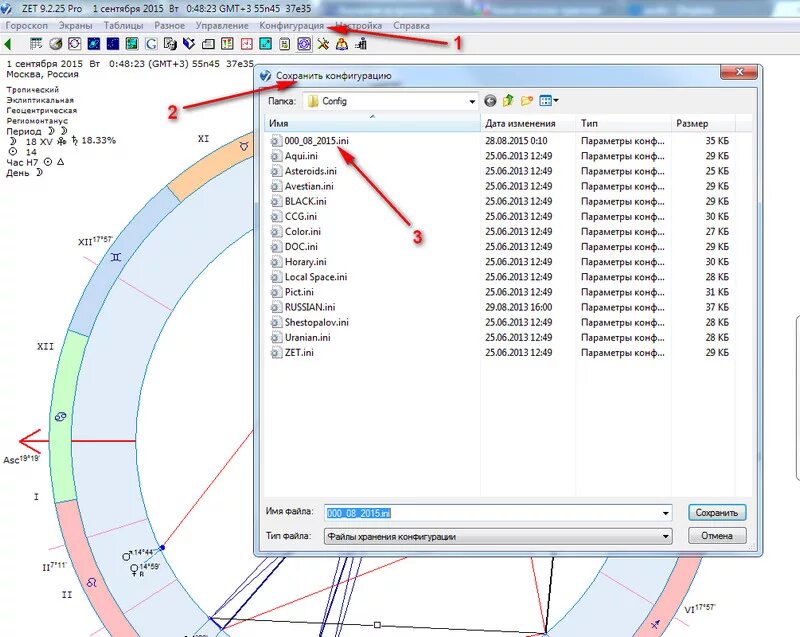Create new folder in save dialog
Viewport: 800px width, 637px height.
point(527,101)
